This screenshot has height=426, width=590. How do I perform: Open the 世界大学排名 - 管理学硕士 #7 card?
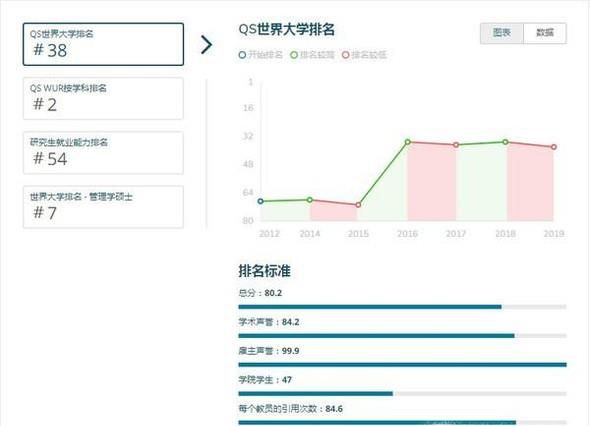click(103, 207)
